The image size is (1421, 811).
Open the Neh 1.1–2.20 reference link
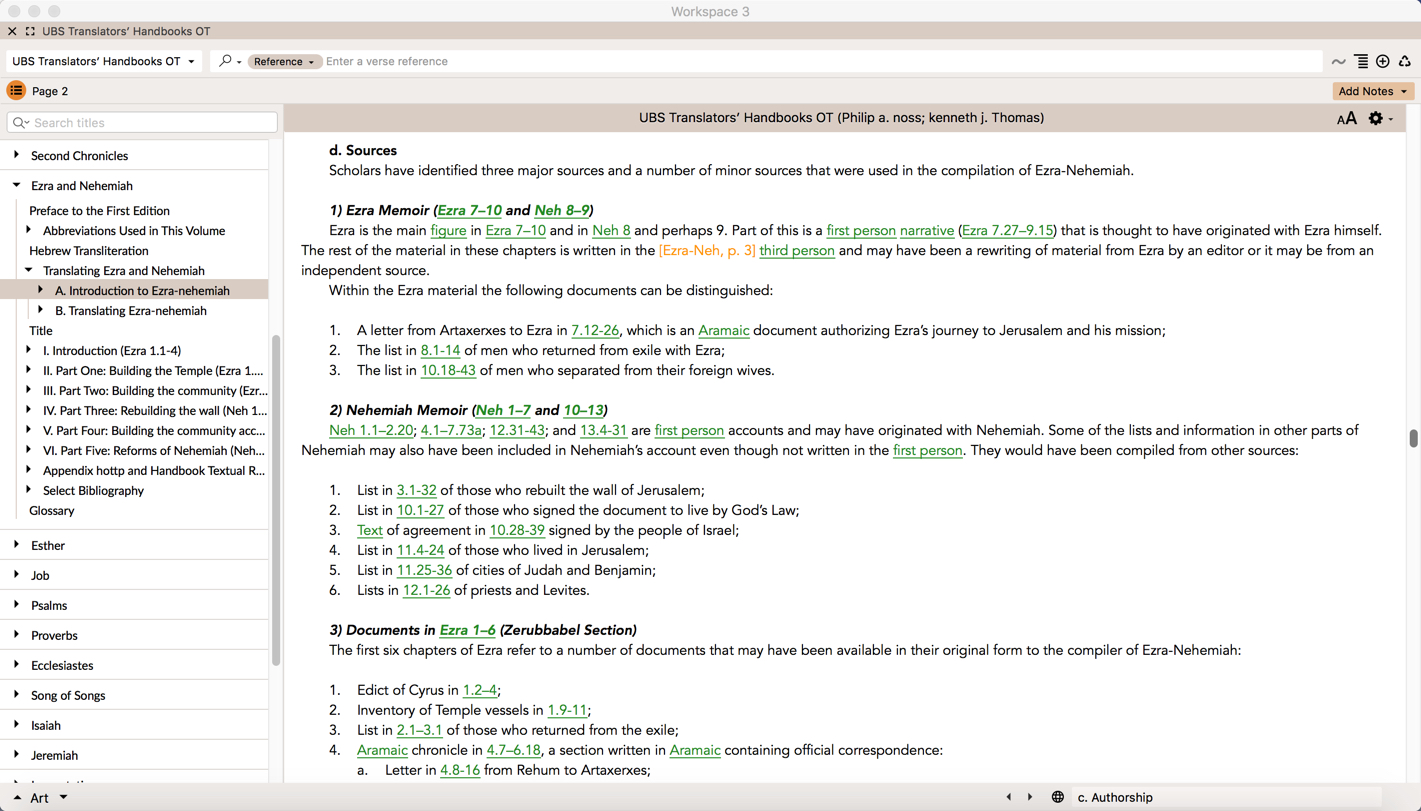tap(371, 430)
